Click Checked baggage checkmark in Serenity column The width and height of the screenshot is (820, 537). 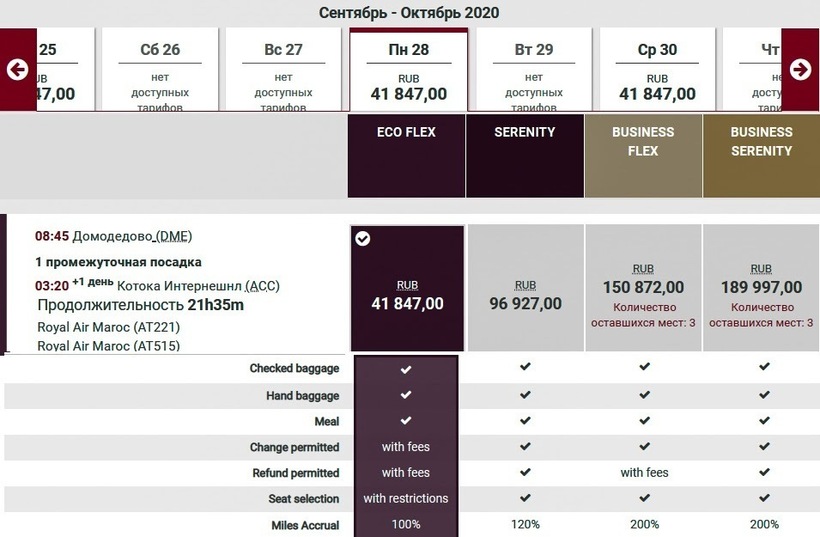(x=525, y=368)
